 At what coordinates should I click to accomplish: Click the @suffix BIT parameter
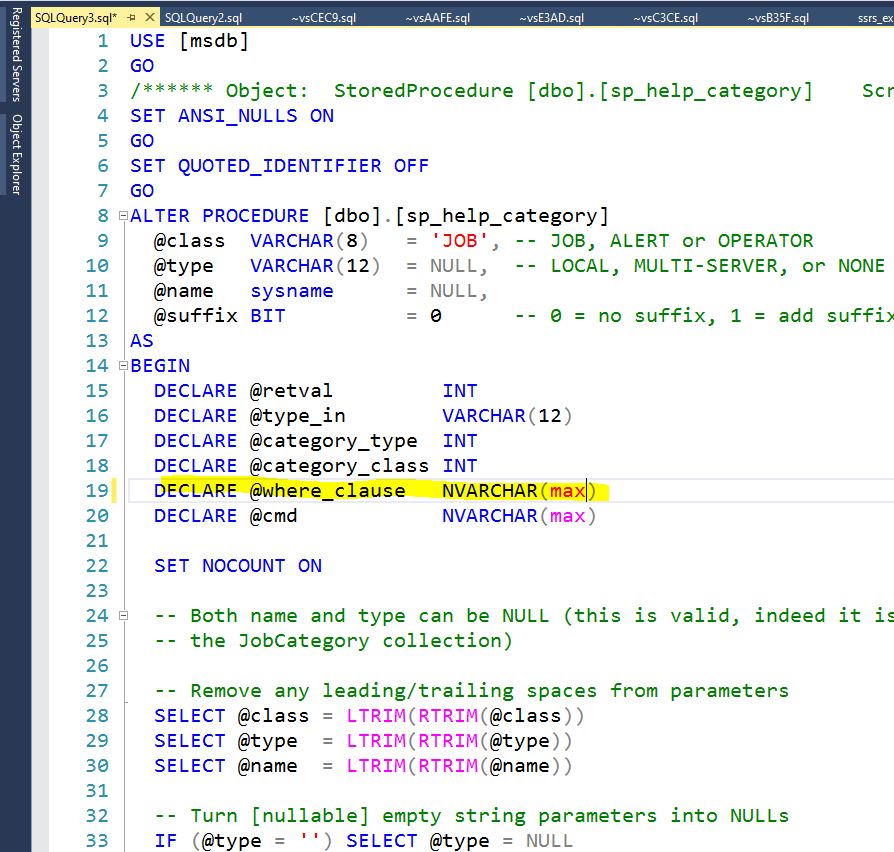220,316
